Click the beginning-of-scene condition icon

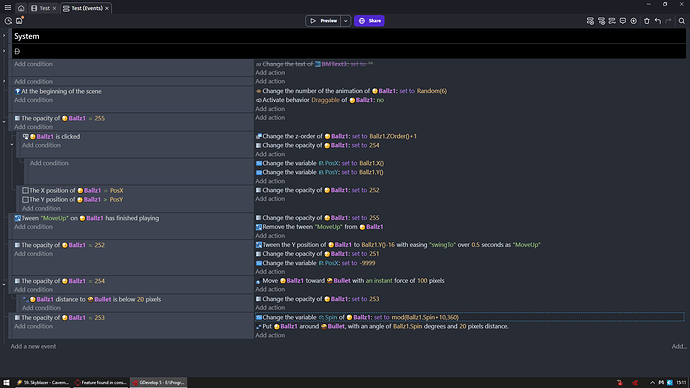[18, 92]
